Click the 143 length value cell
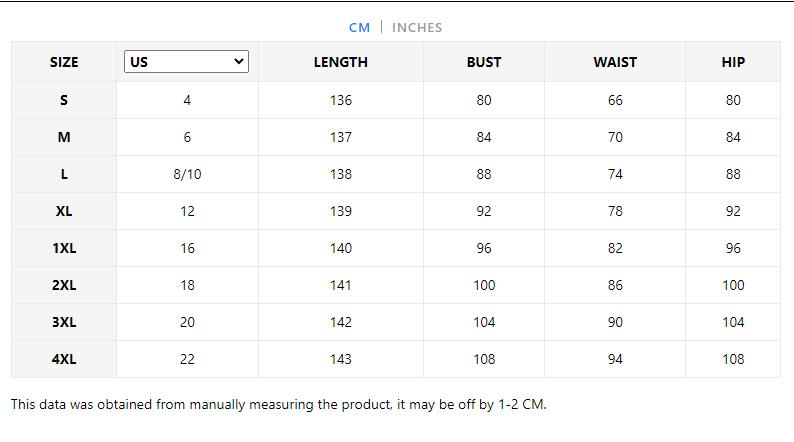The height and width of the screenshot is (442, 794). [x=340, y=359]
